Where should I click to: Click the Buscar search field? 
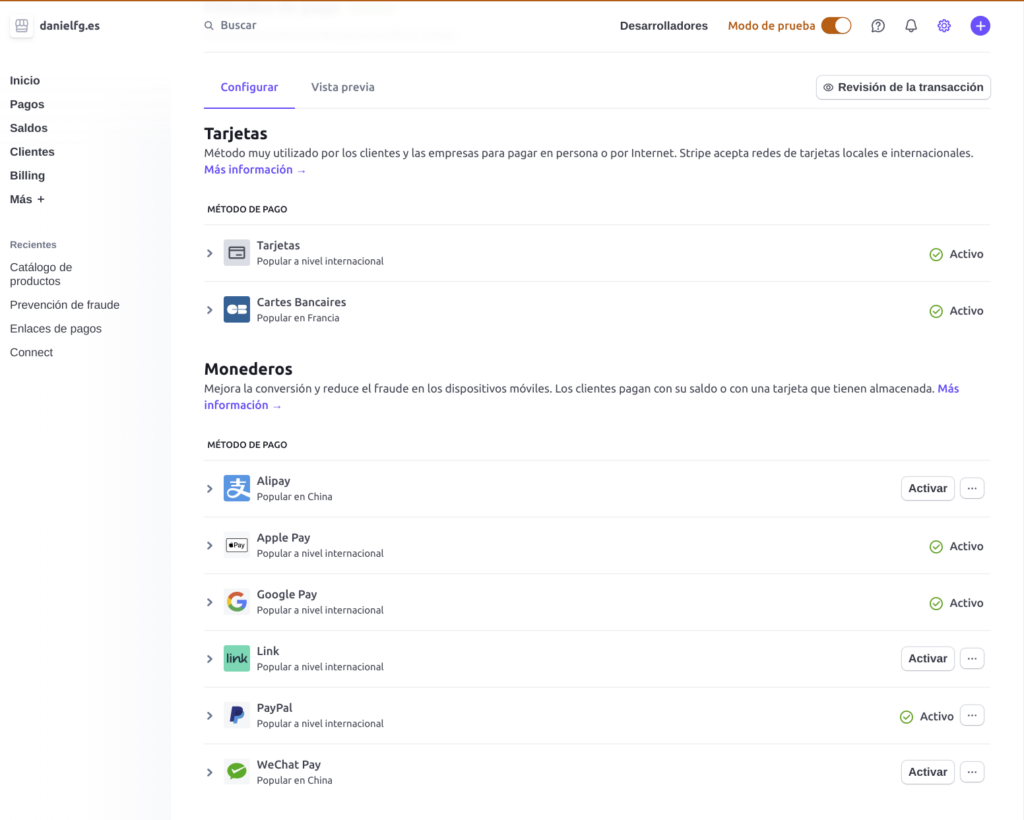tap(300, 26)
